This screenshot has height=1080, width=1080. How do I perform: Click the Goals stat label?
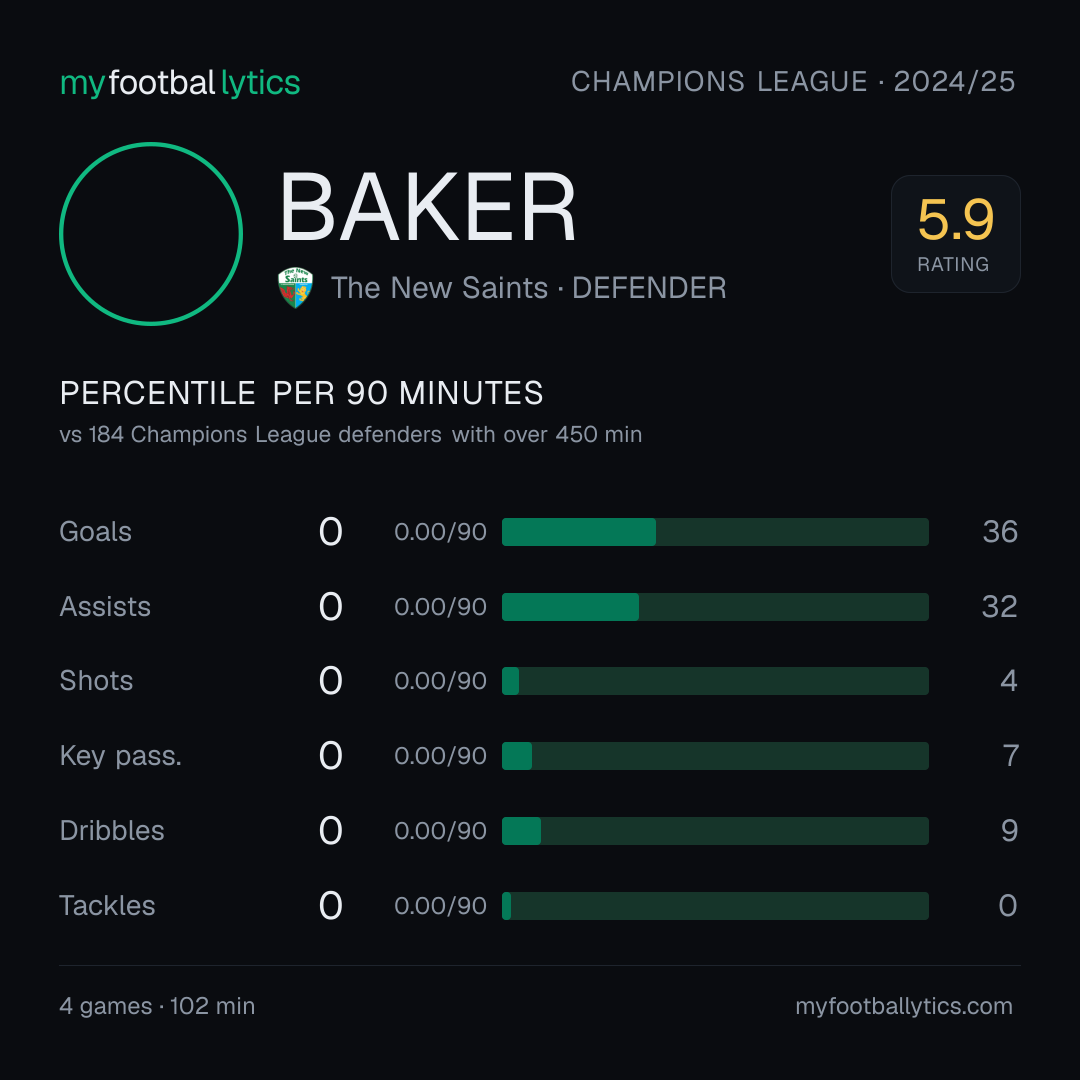click(95, 532)
